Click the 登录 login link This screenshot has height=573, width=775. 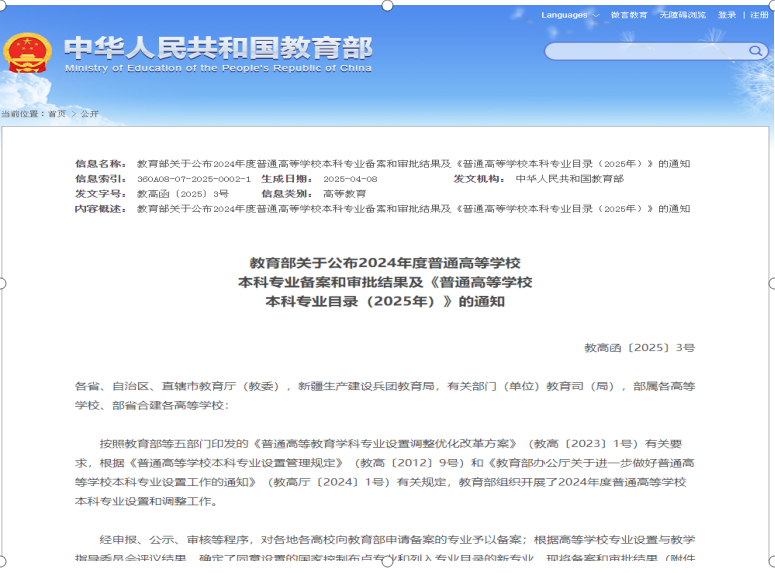[727, 15]
